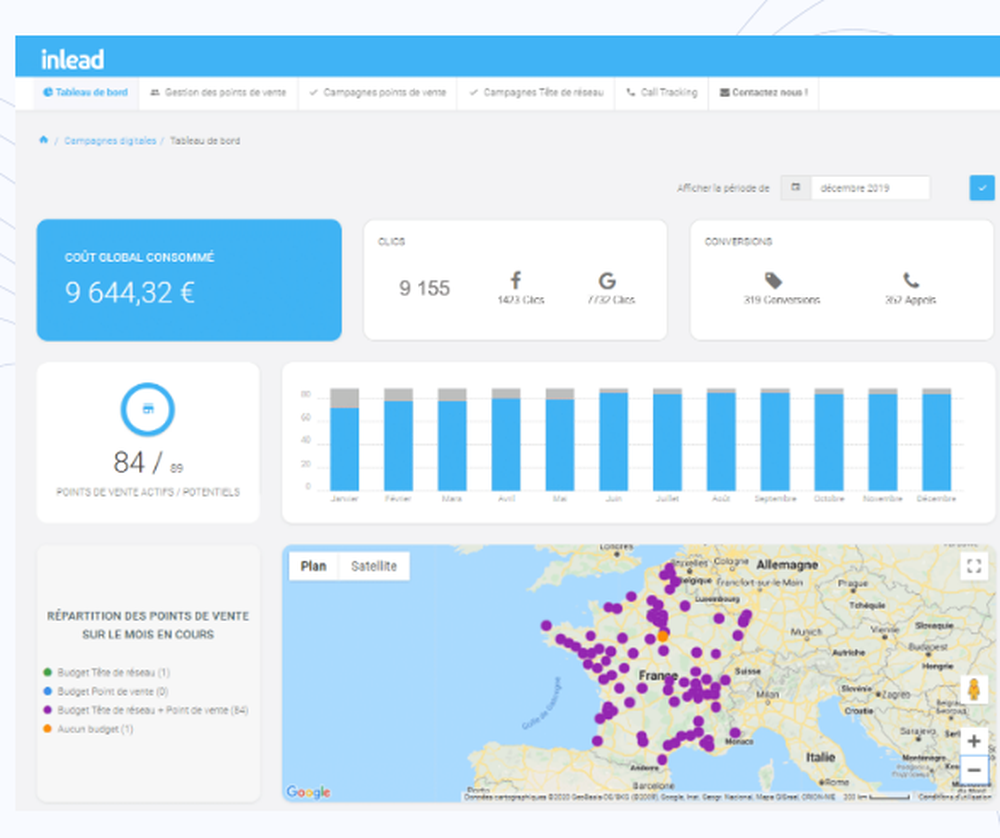Confirm the period with the blue checkmark
1000x838 pixels.
coord(981,187)
